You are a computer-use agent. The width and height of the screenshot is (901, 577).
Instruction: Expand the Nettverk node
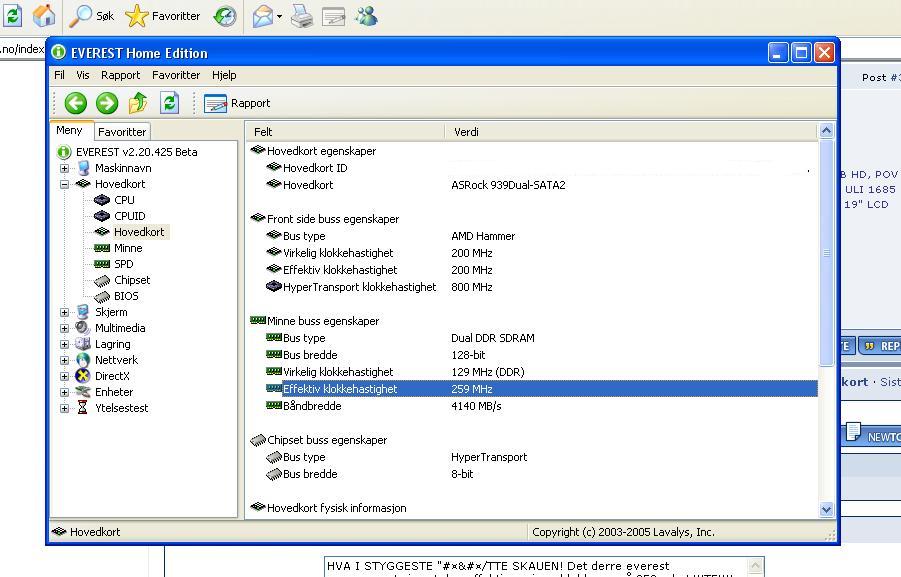(64, 361)
